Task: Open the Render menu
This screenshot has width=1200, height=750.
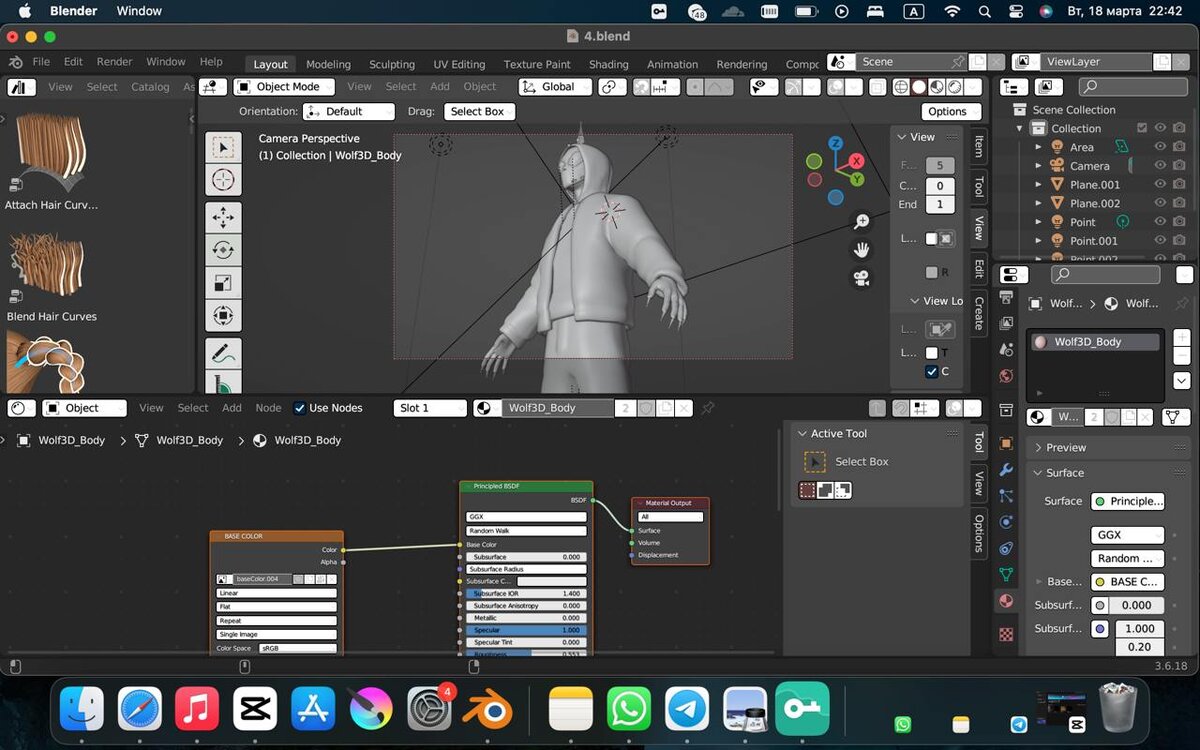Action: coord(113,62)
